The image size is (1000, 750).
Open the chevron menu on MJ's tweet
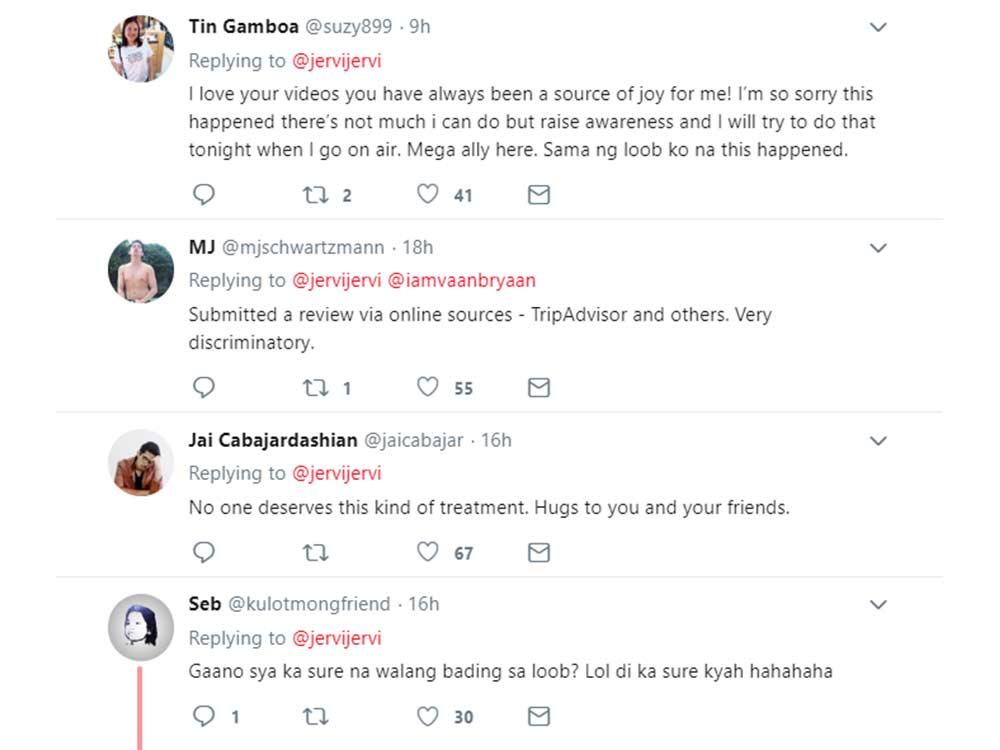tap(878, 248)
